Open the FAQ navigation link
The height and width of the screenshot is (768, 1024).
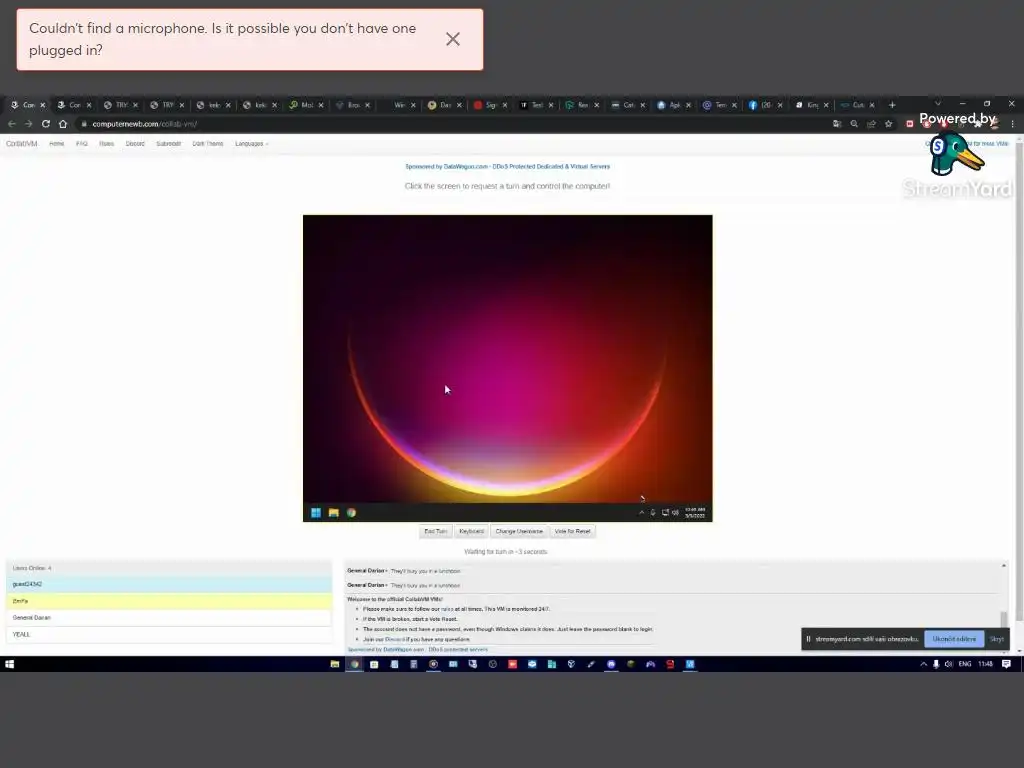82,144
